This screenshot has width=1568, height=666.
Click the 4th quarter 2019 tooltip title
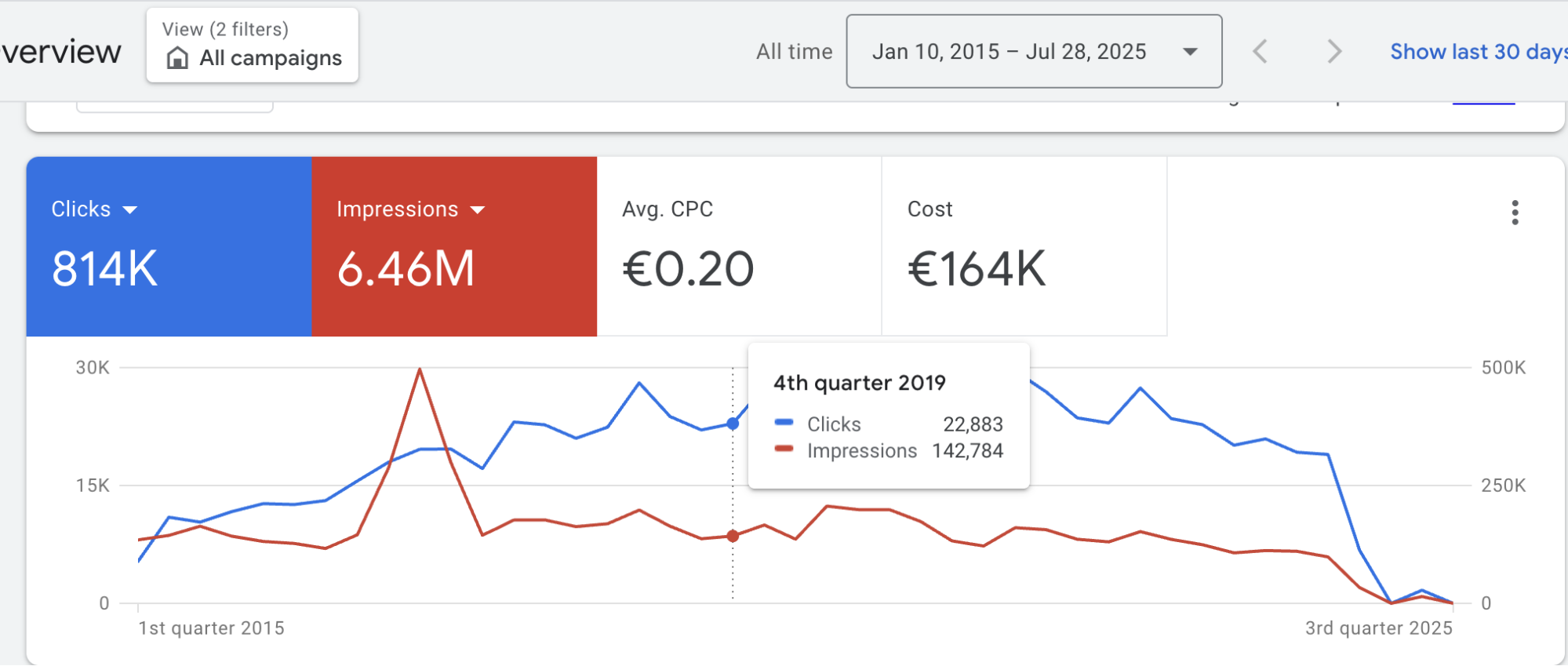pyautogui.click(x=859, y=383)
